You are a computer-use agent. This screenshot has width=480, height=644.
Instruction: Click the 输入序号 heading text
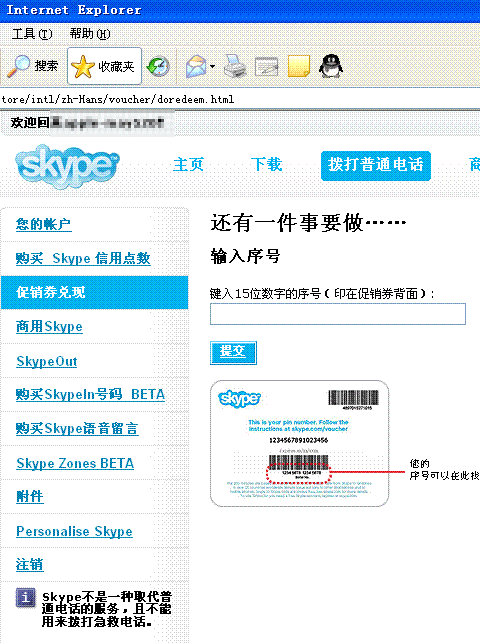click(245, 256)
